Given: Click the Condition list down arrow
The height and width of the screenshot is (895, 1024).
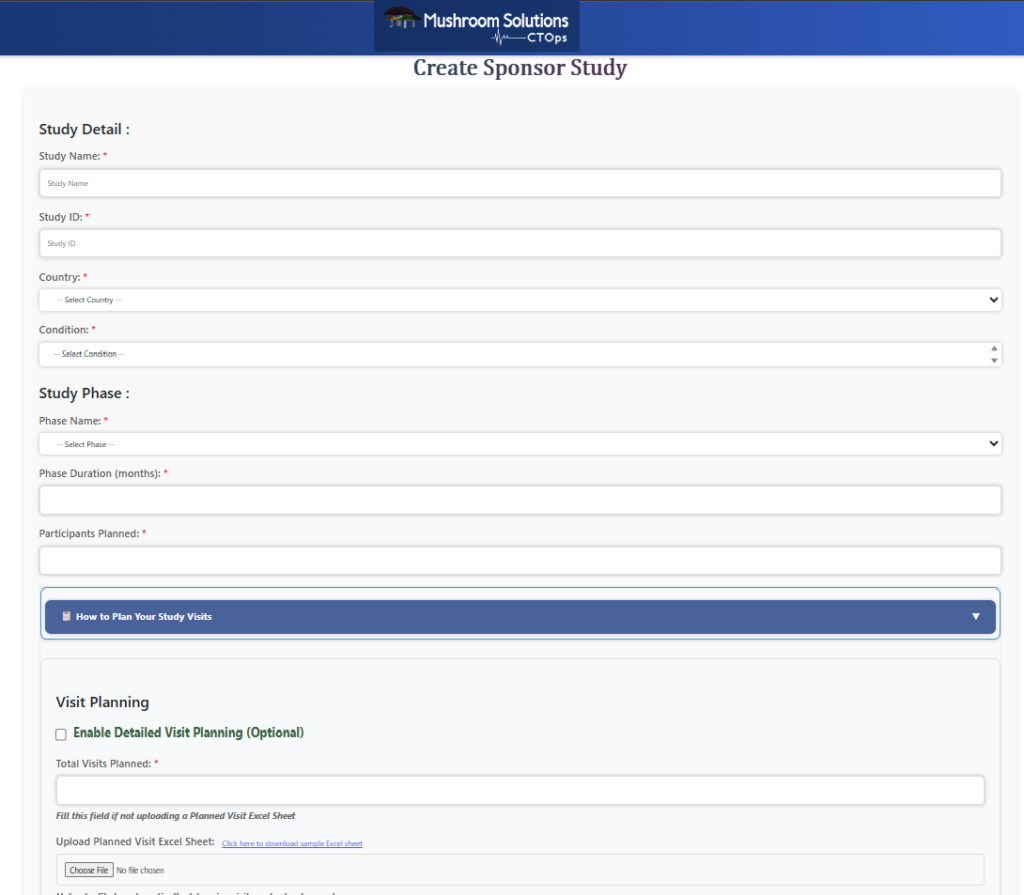Looking at the screenshot, I should [993, 360].
